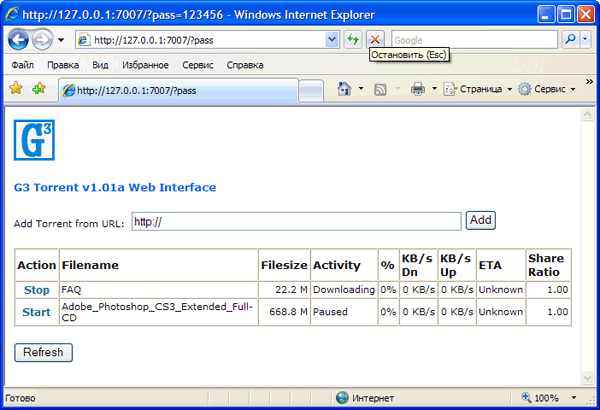
Task: Select the 127.0.0.1:7007 browser tab
Action: pos(178,90)
